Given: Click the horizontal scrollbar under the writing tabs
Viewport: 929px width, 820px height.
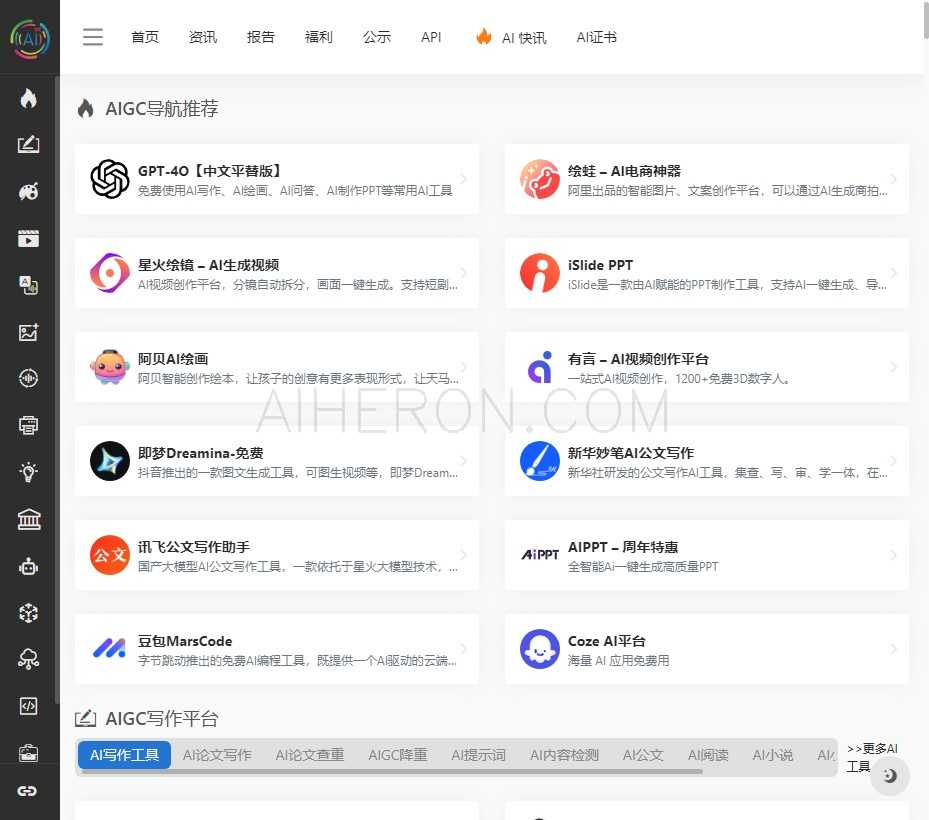Looking at the screenshot, I should coord(390,771).
